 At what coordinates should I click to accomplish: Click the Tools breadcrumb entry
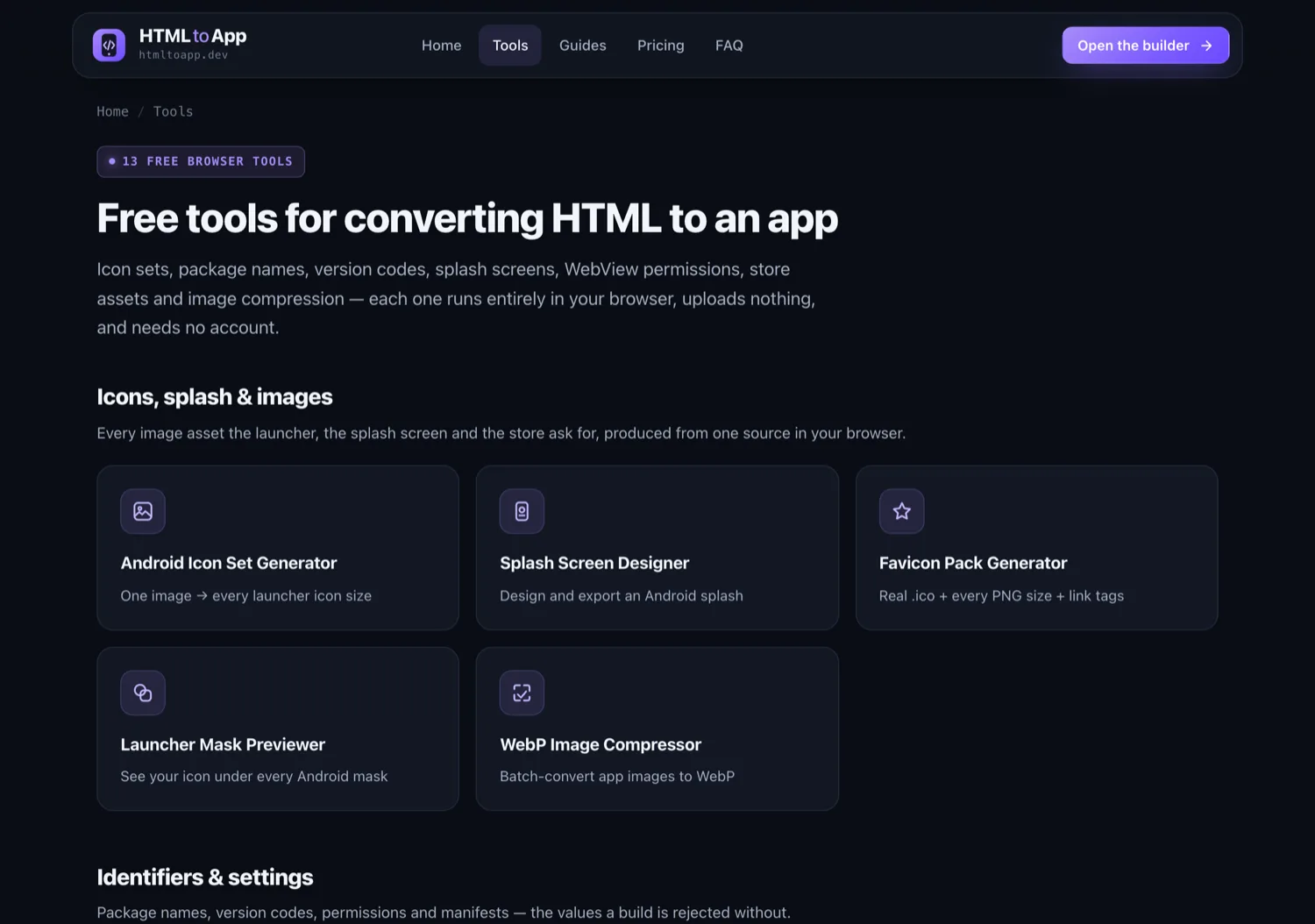(x=173, y=111)
